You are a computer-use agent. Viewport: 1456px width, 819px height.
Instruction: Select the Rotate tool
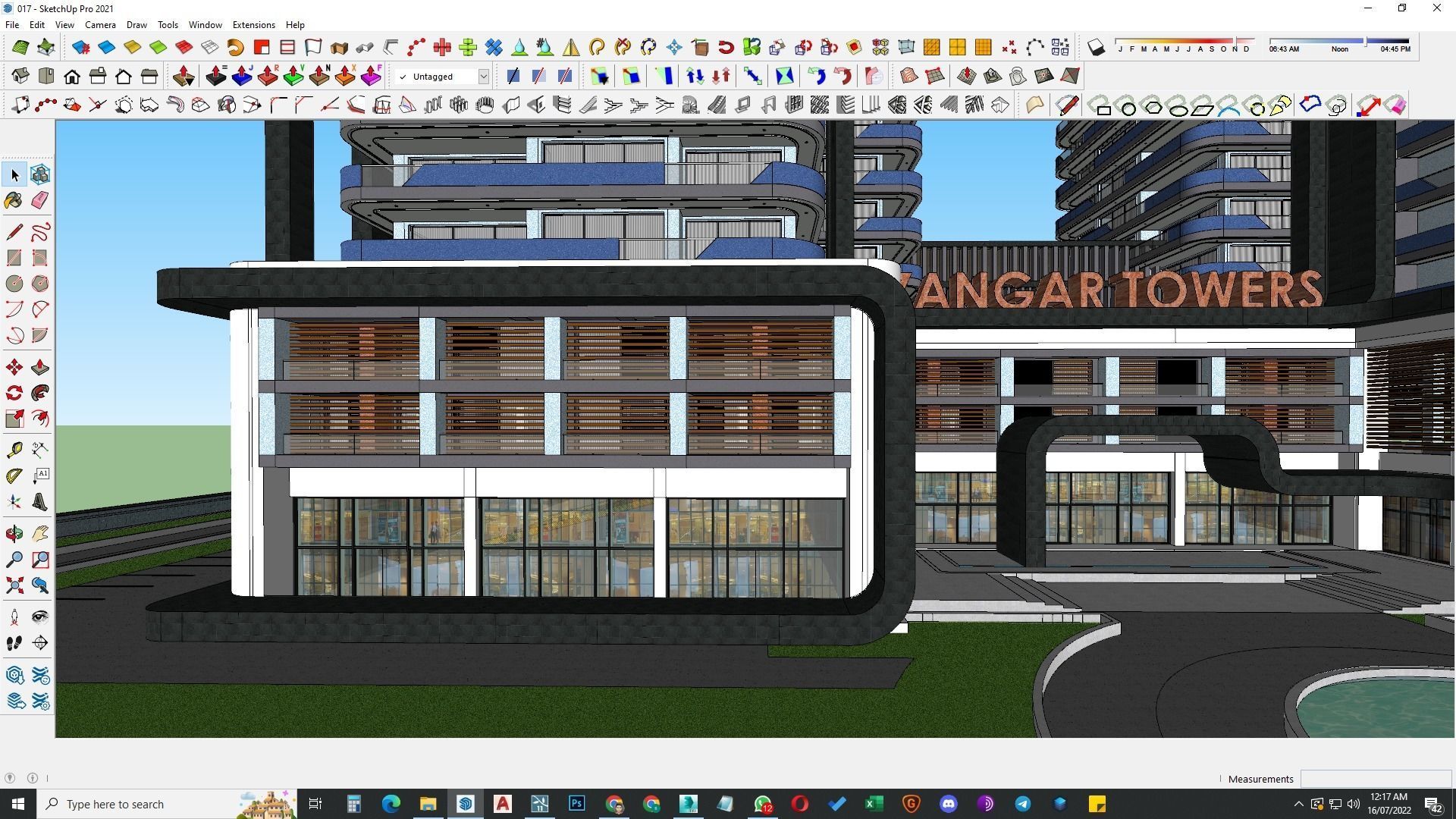(14, 393)
